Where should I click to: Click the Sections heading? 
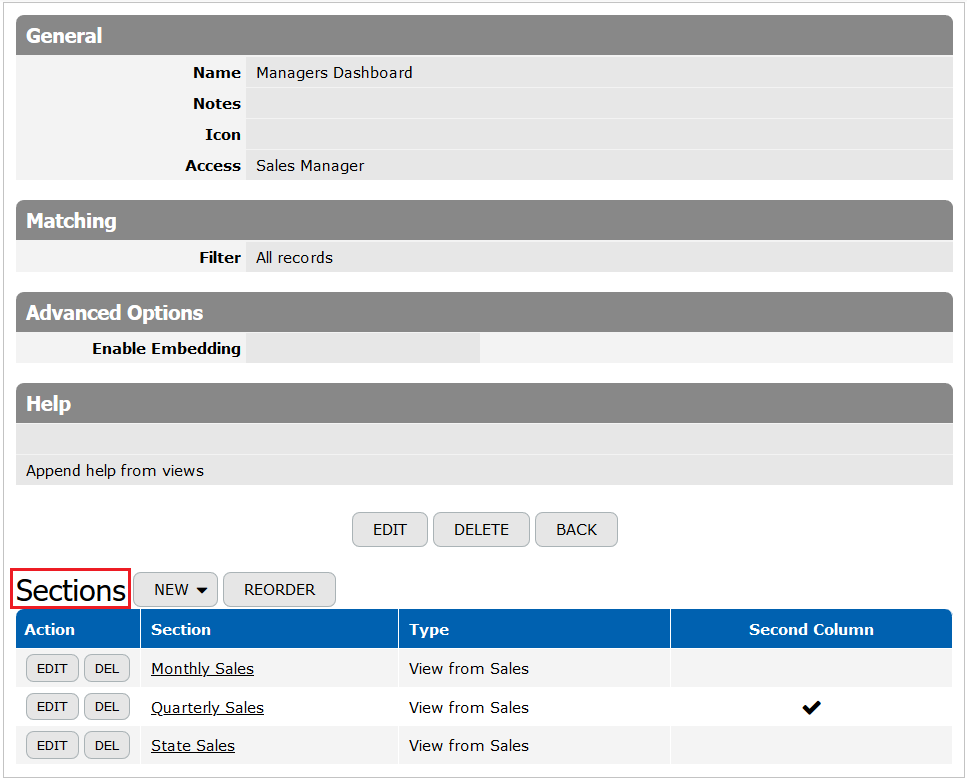pyautogui.click(x=70, y=590)
